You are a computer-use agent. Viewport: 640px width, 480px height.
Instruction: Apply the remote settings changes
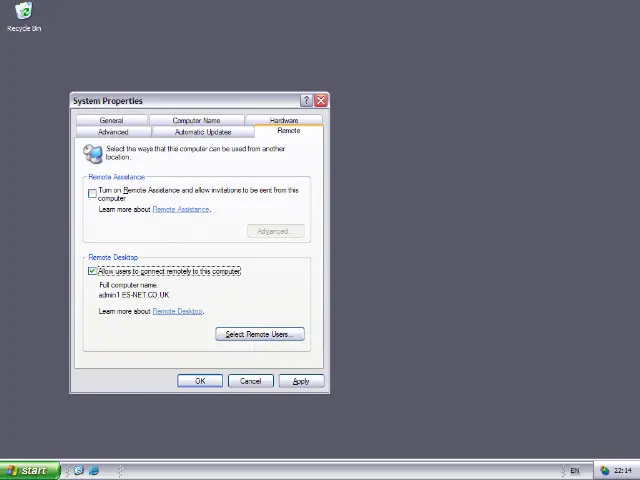(x=301, y=381)
